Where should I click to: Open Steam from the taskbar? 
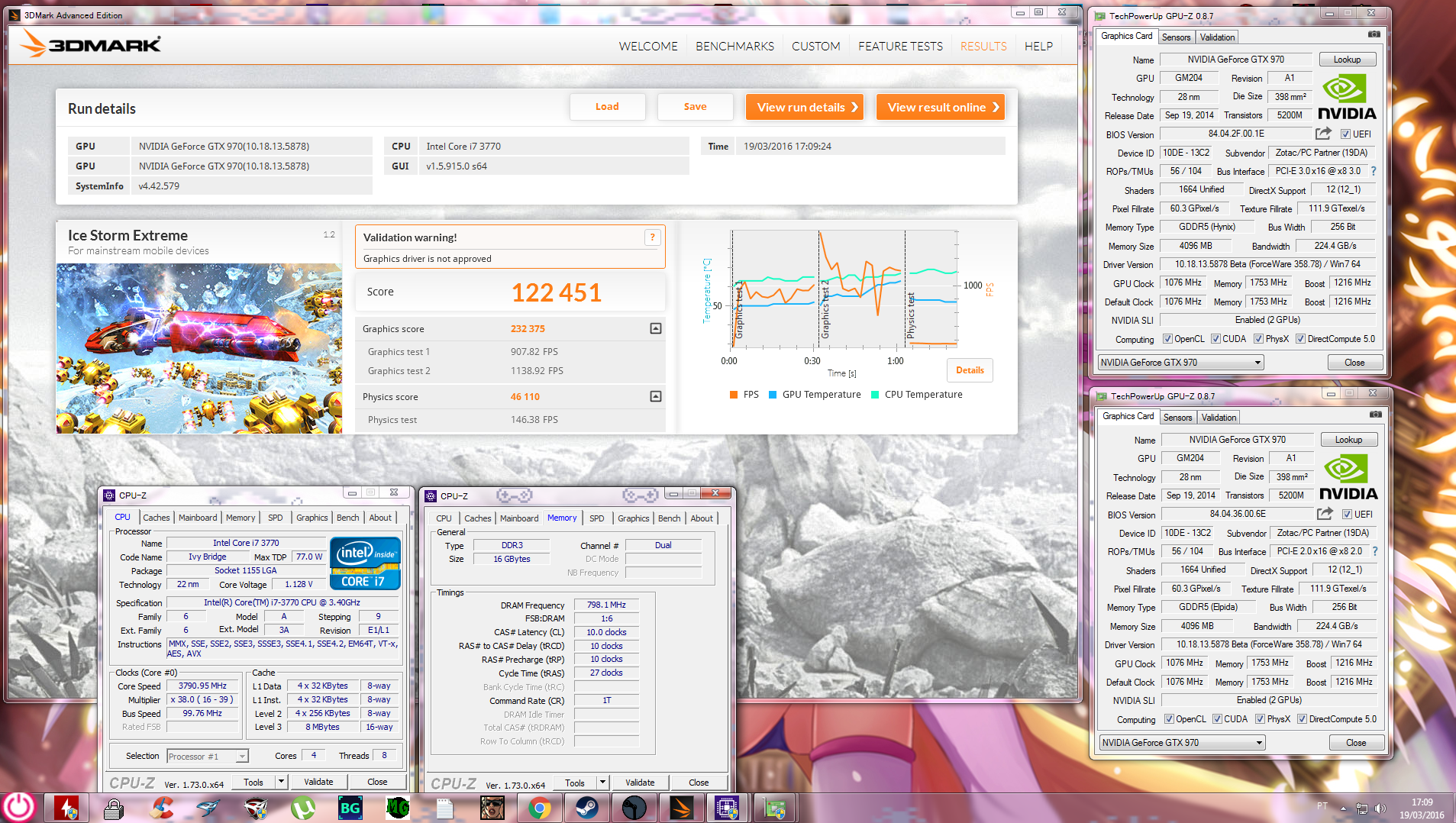[587, 807]
